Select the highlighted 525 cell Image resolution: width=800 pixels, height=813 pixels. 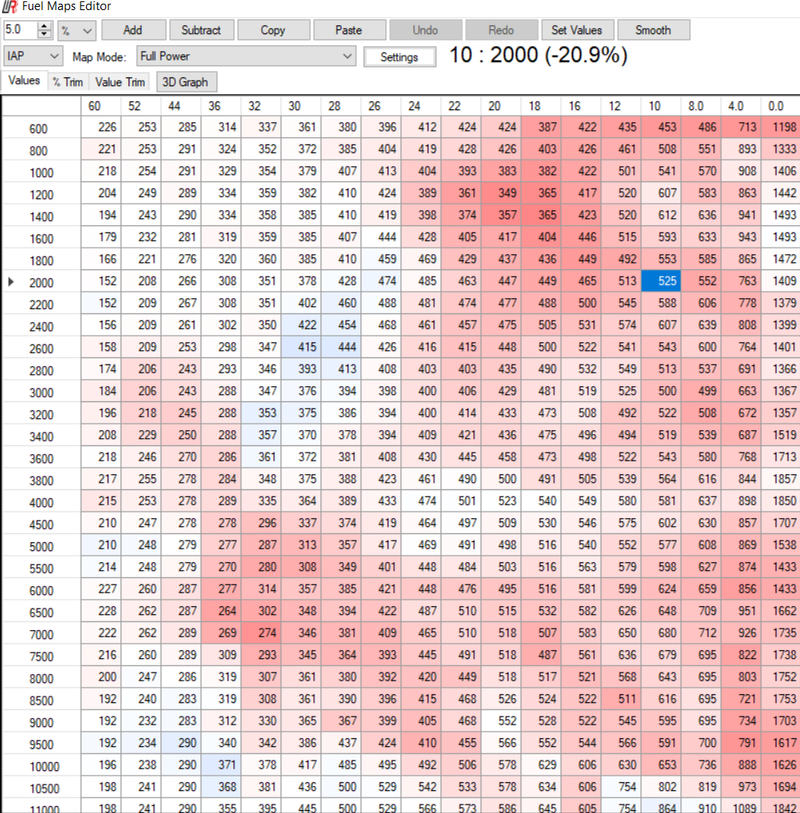[660, 282]
